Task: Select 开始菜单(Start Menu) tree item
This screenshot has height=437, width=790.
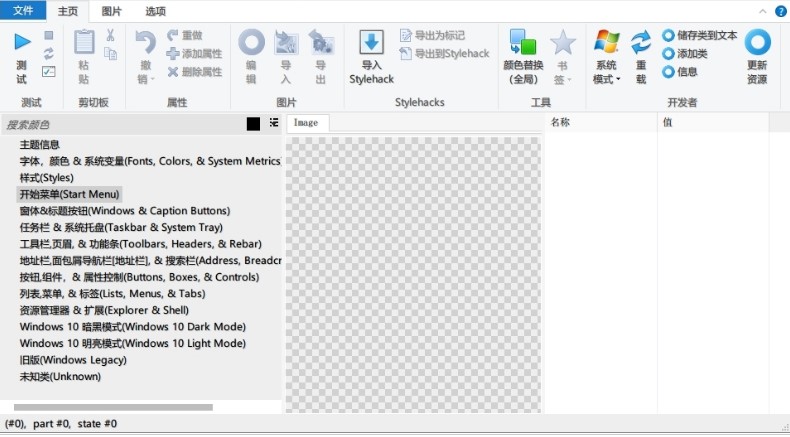Action: click(x=70, y=195)
